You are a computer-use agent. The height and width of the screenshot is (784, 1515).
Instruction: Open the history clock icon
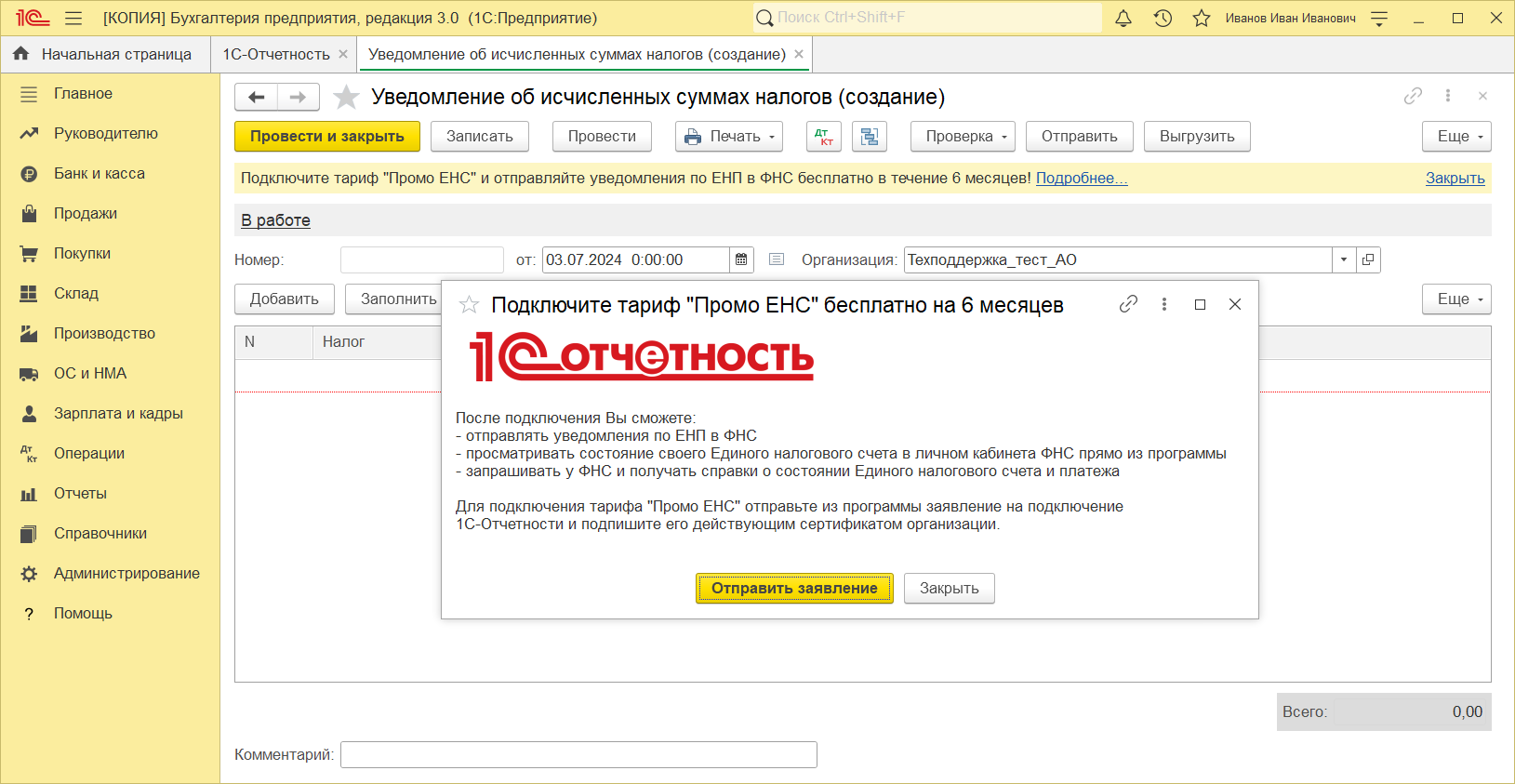1163,18
